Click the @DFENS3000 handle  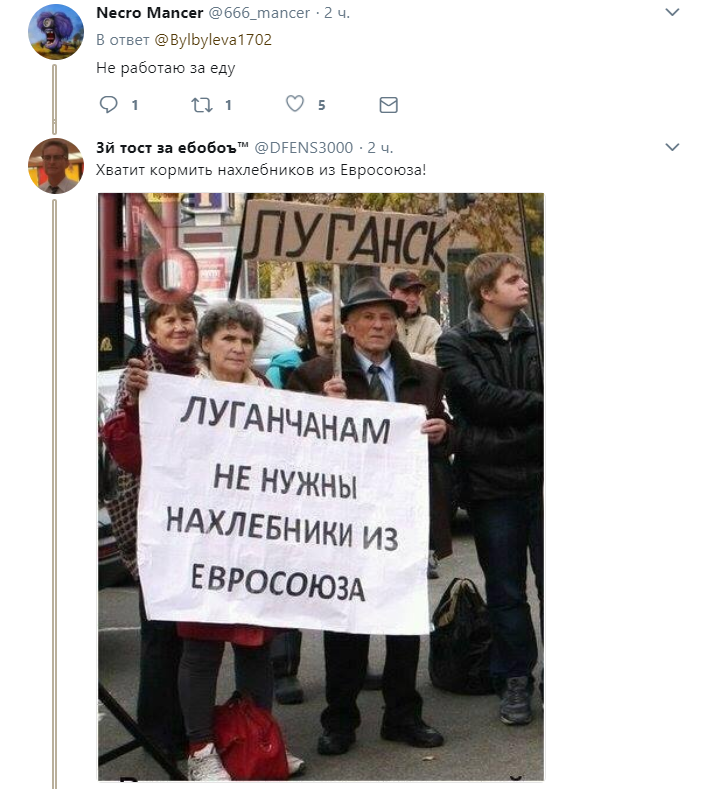pos(304,147)
